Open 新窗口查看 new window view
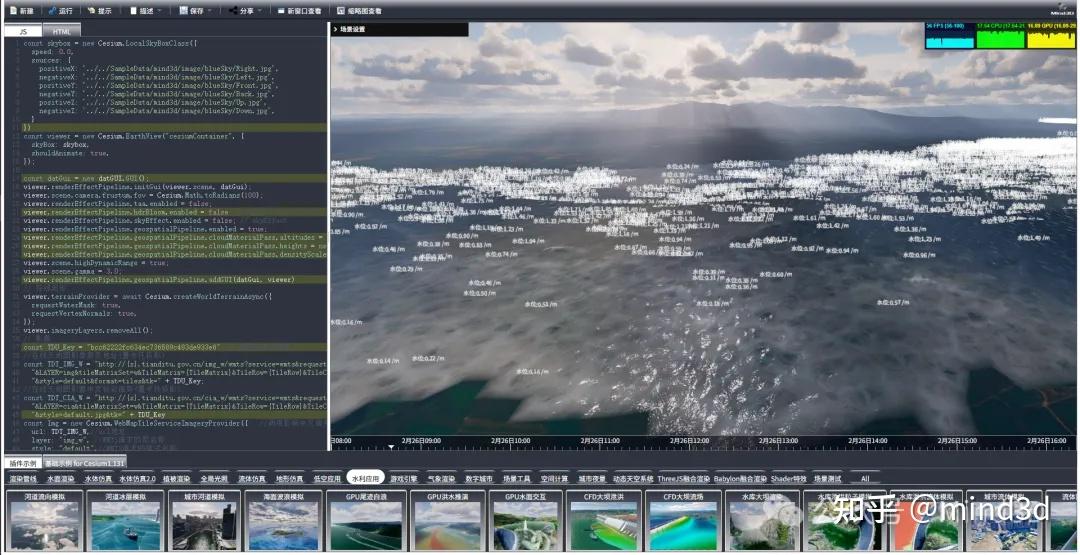The height and width of the screenshot is (555, 1080). pyautogui.click(x=299, y=10)
